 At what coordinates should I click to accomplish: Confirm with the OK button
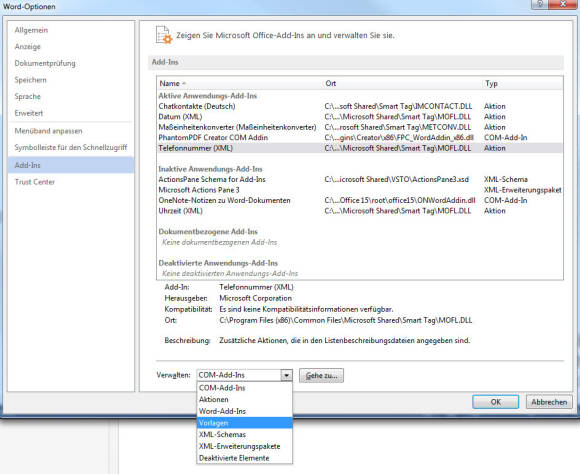coord(495,402)
